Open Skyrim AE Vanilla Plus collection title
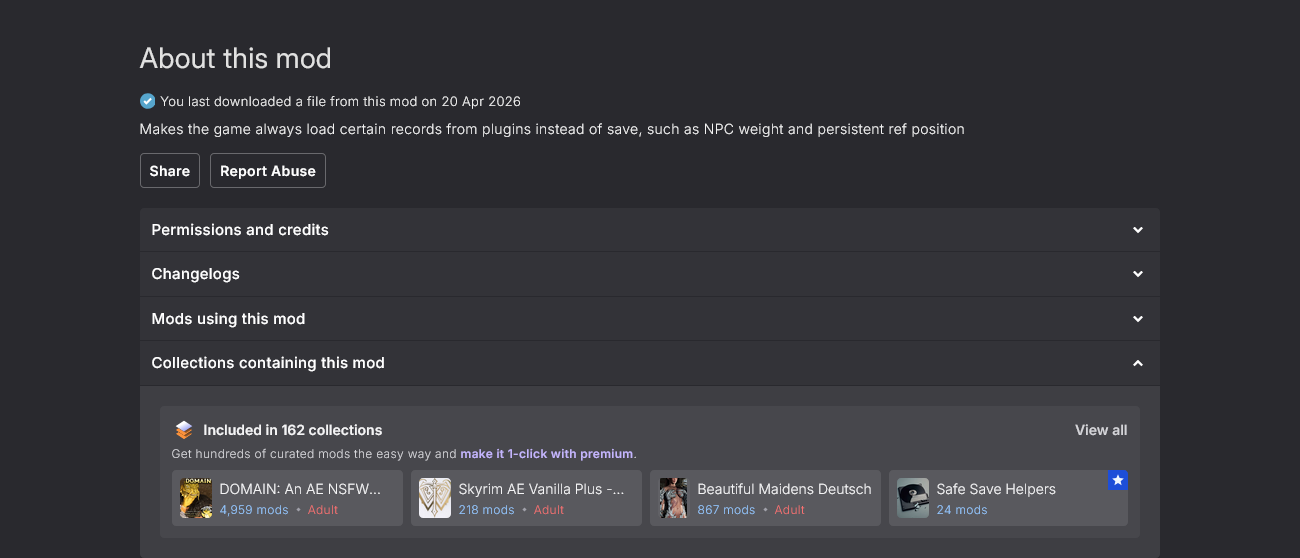 (x=541, y=489)
